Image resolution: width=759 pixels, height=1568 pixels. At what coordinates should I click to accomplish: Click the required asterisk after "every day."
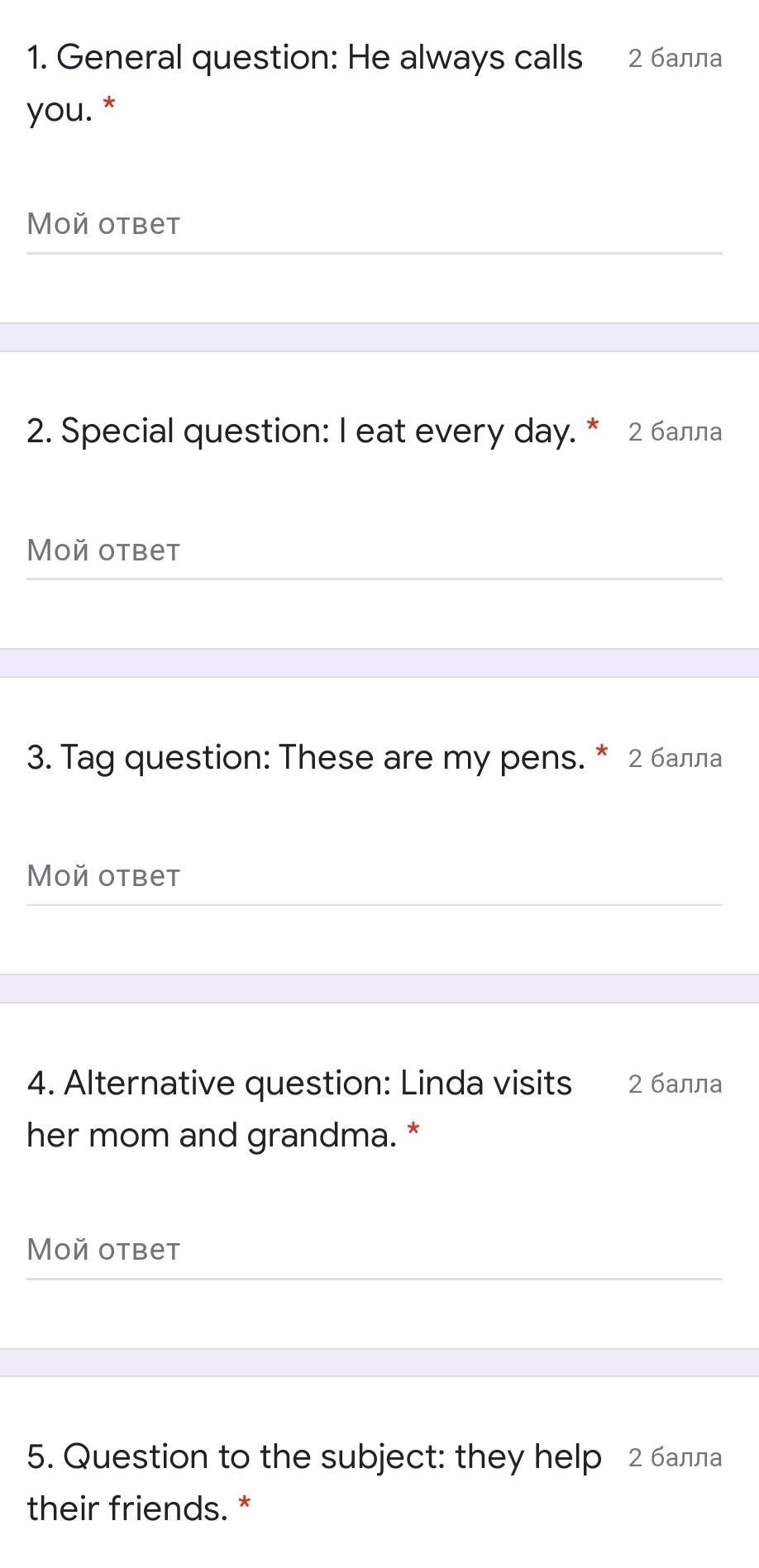tap(592, 427)
